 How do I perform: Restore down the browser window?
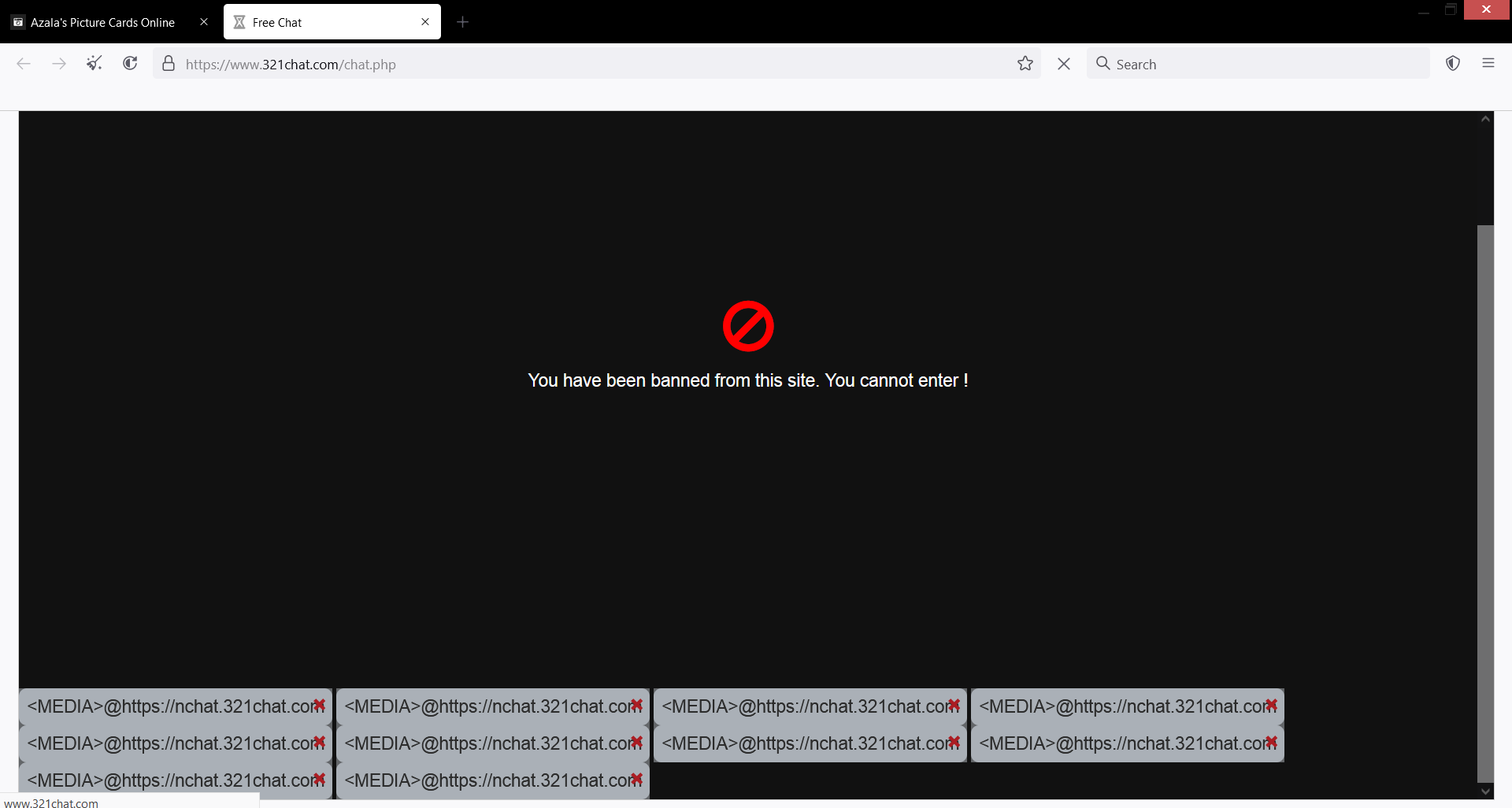(x=1451, y=9)
